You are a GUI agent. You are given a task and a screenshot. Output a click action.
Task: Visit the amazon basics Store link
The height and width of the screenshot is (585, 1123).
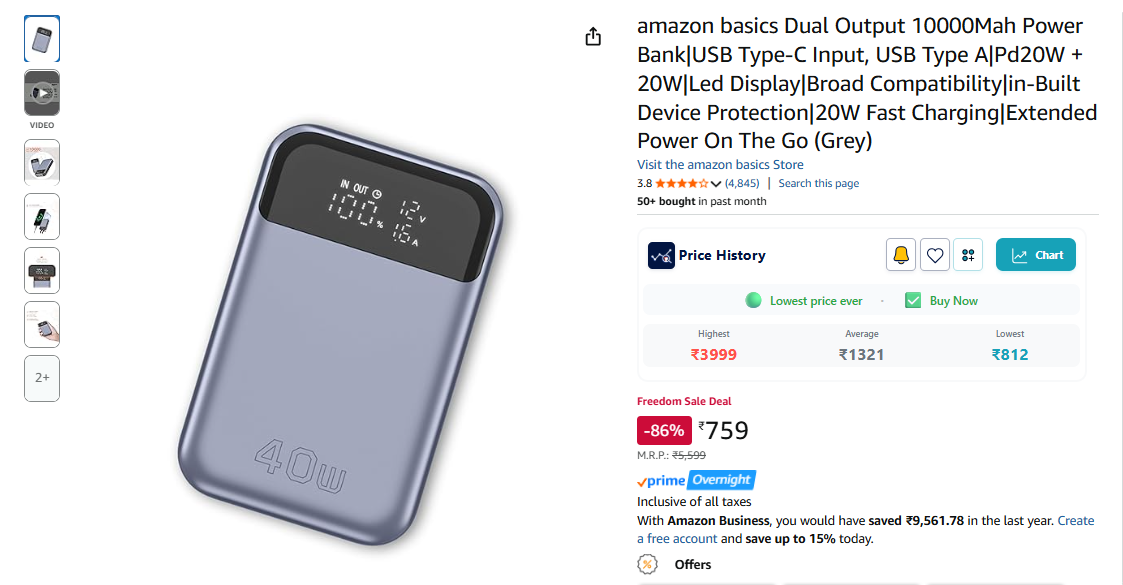pos(720,165)
